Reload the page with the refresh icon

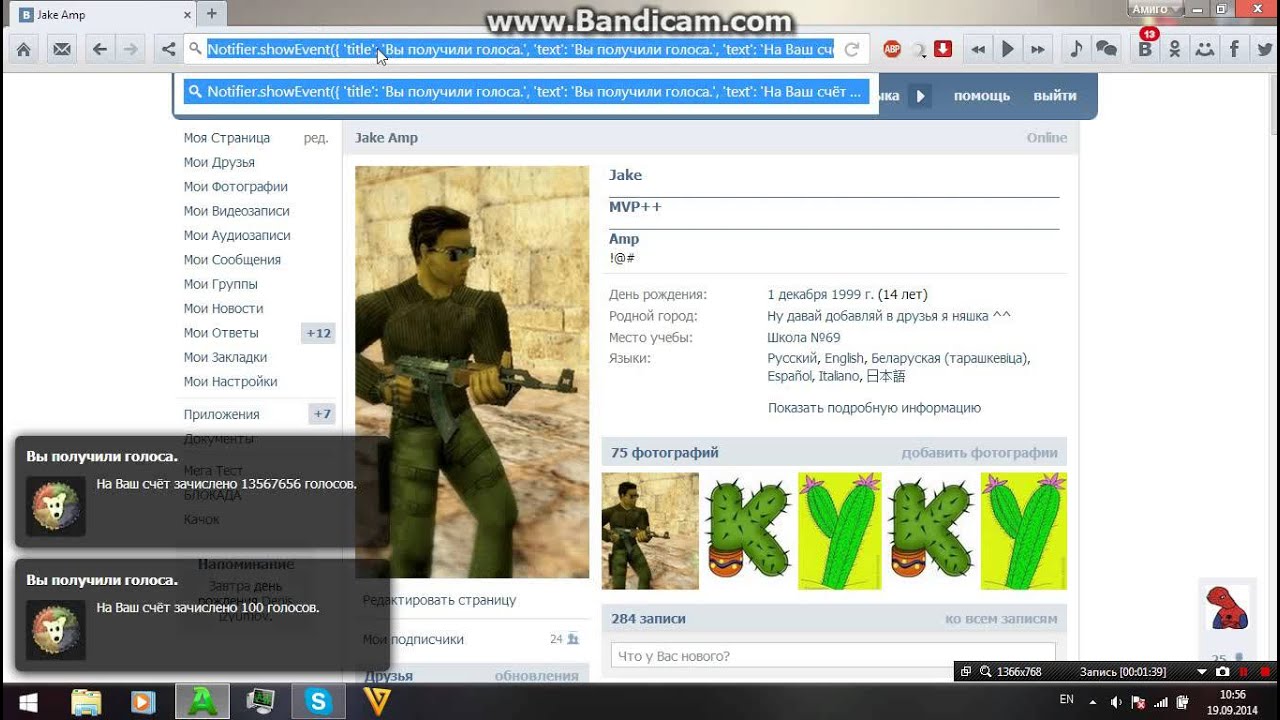click(x=852, y=49)
